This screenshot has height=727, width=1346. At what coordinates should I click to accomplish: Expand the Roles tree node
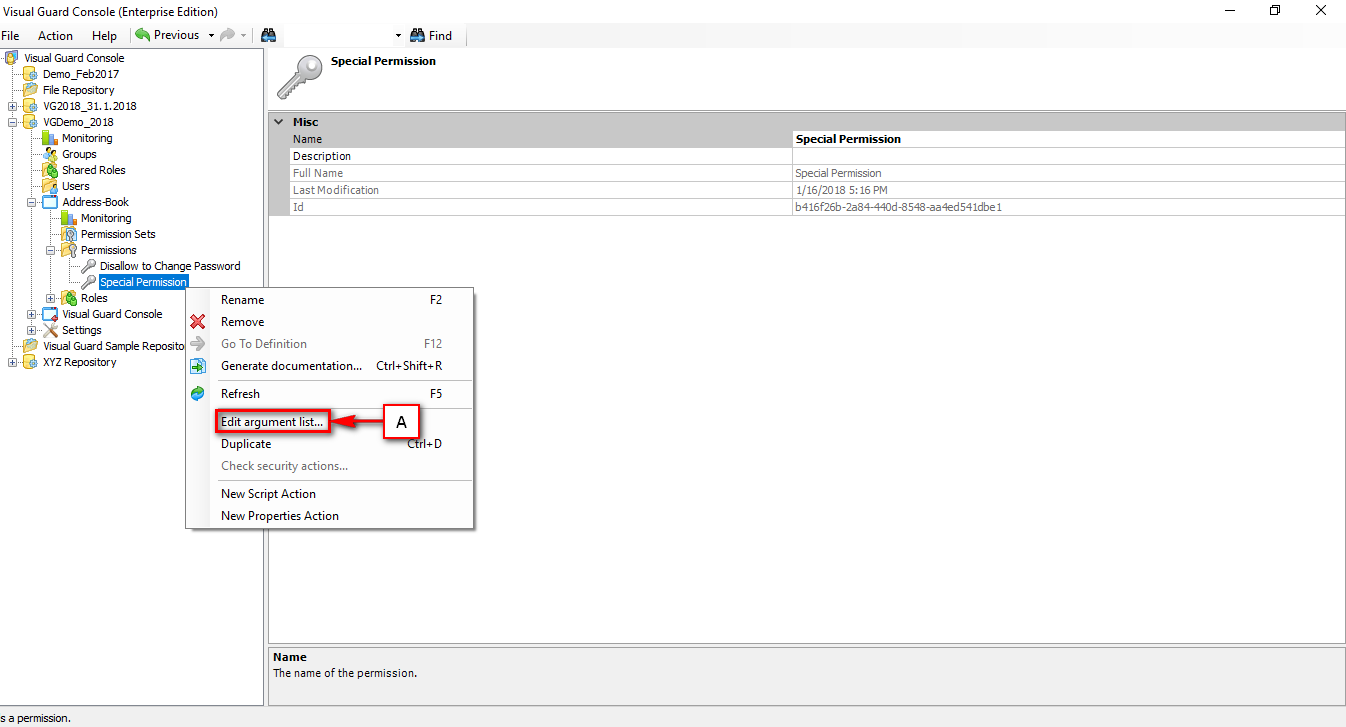coord(50,298)
